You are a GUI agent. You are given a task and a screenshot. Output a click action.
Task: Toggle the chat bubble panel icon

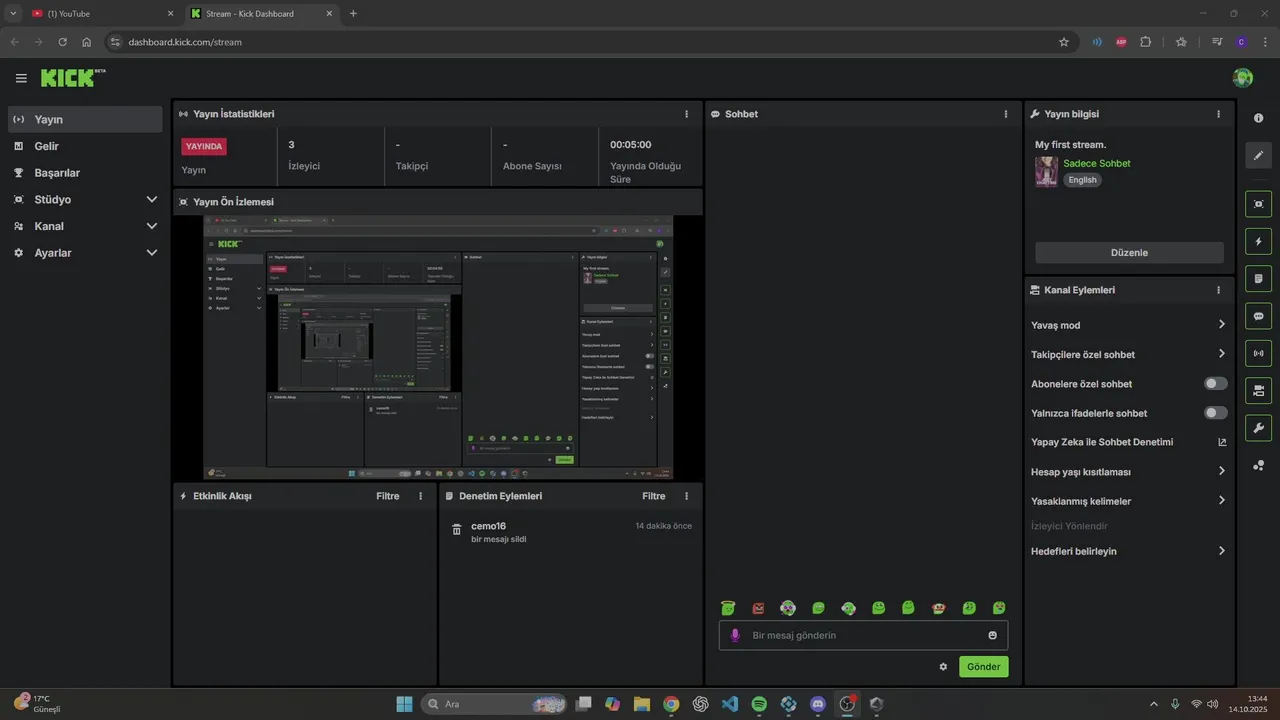(1258, 316)
